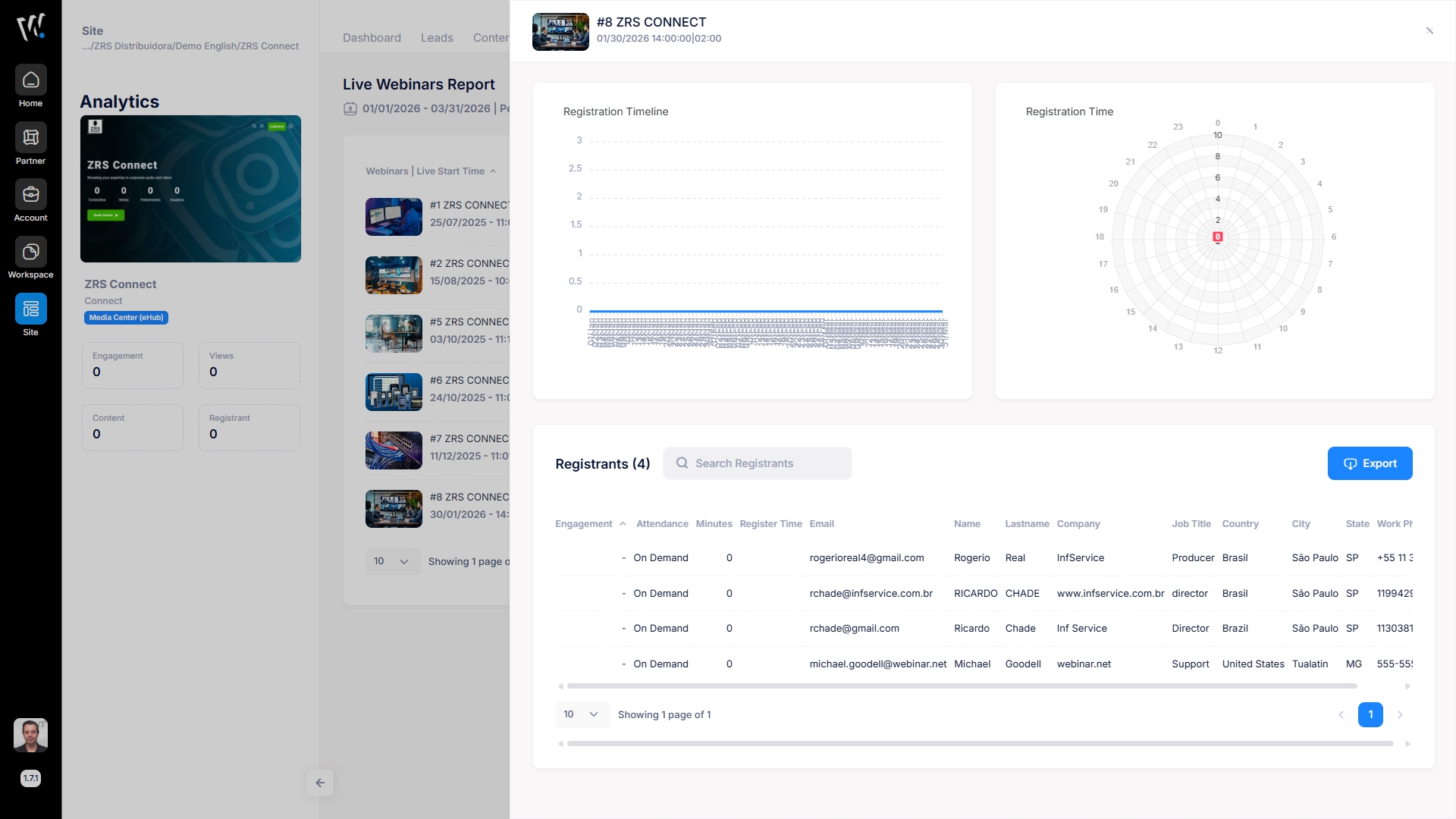1456x819 pixels.
Task: Open the date range 01/01/2026 - 03/31/2026
Action: tap(426, 108)
